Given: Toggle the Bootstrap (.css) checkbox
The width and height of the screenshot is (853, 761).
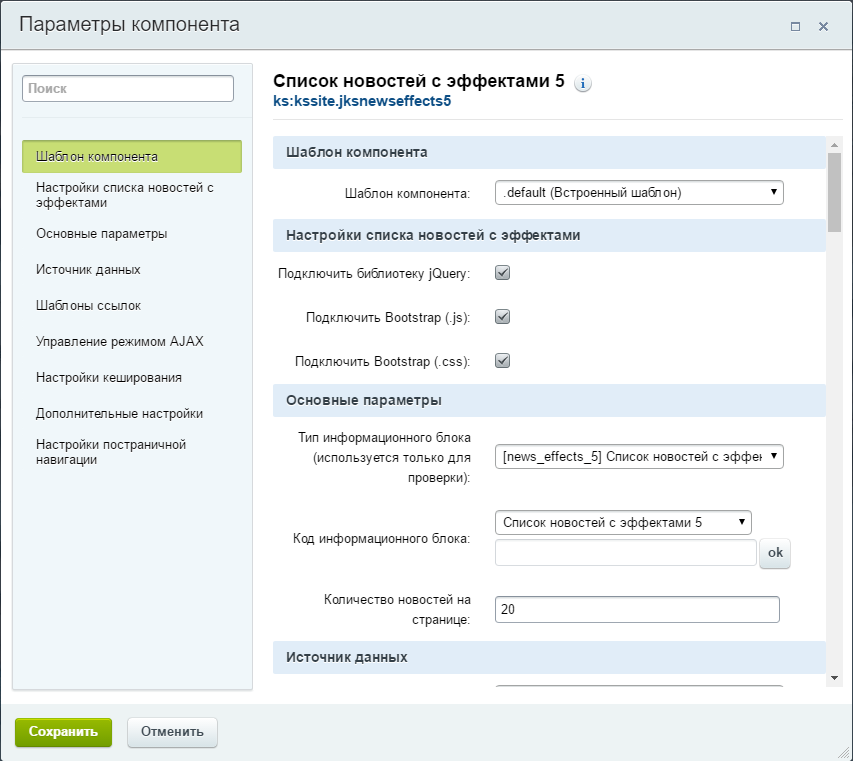Looking at the screenshot, I should pos(502,361).
